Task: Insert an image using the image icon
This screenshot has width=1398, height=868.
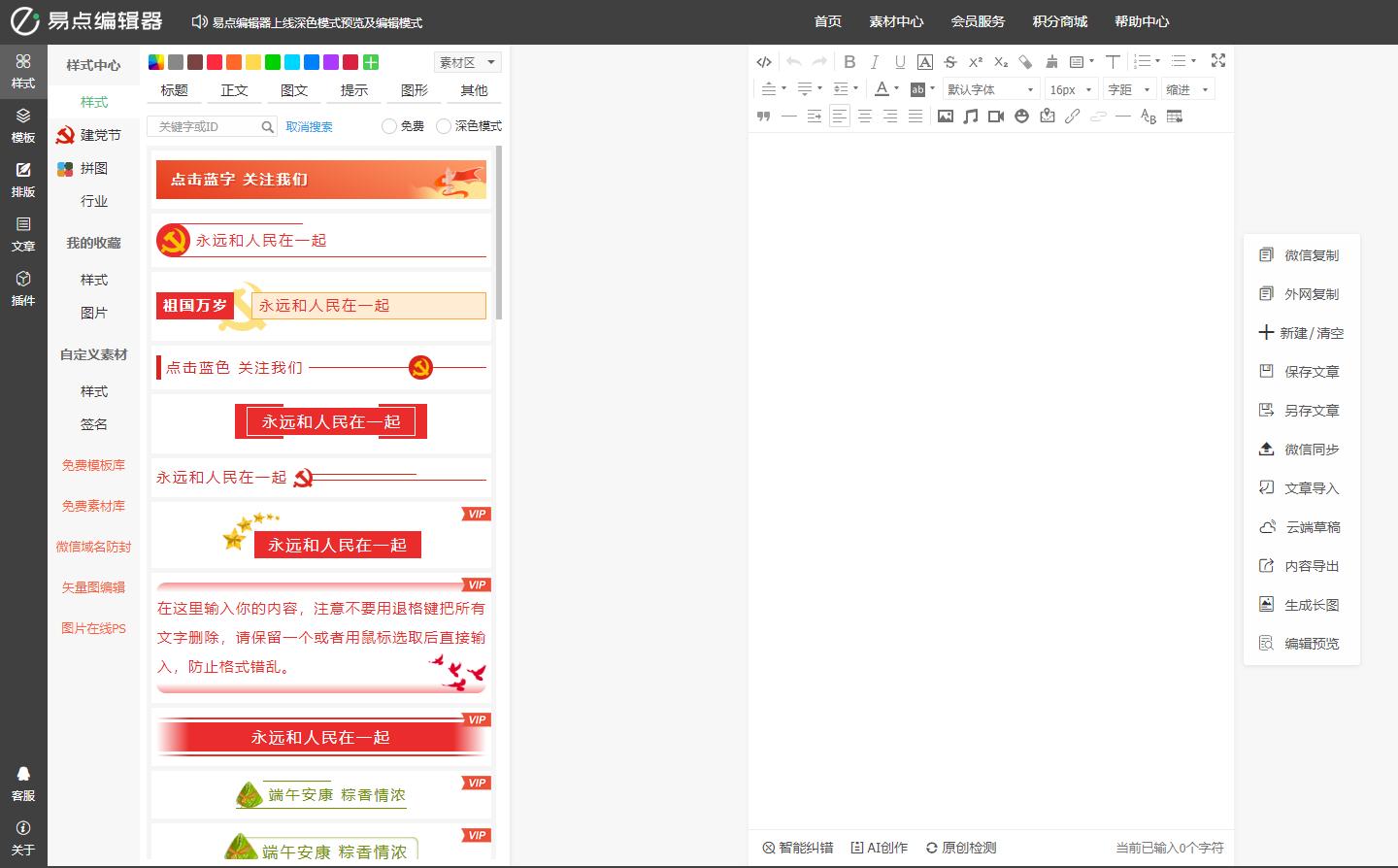Action: pos(946,116)
